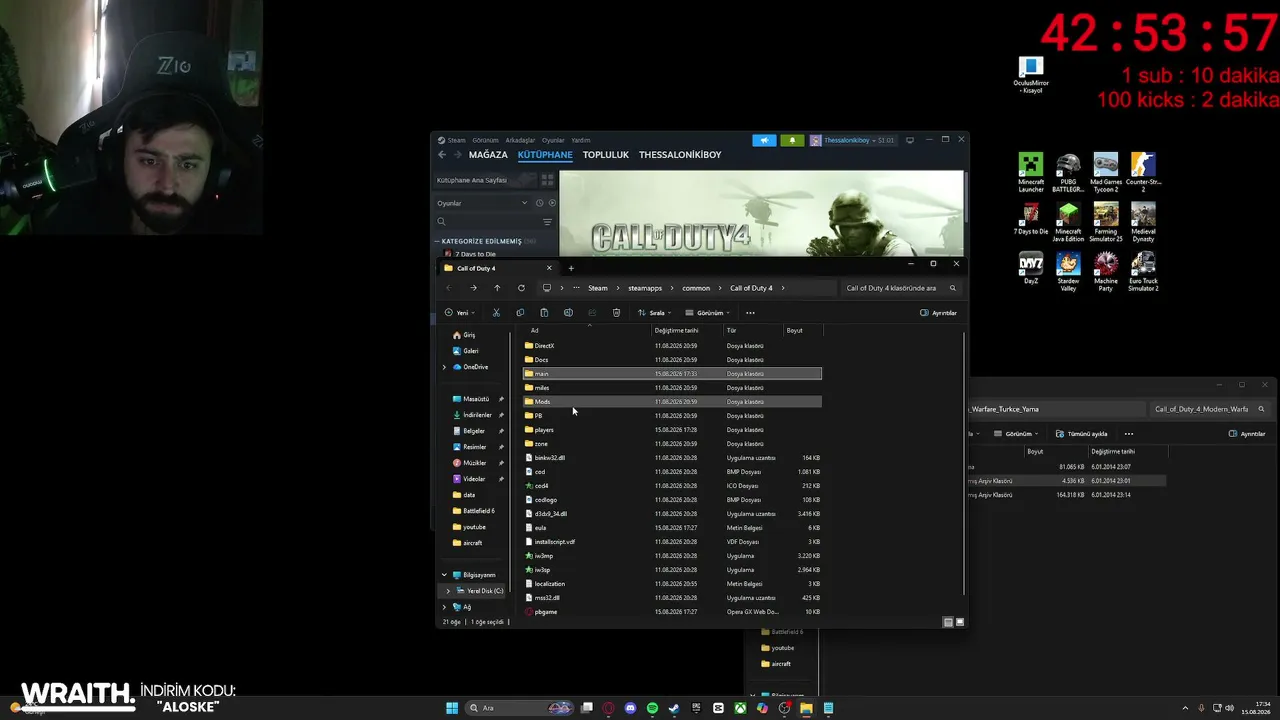
Task: Open the THESSALONIKIBOY profile tab
Action: pyautogui.click(x=680, y=155)
